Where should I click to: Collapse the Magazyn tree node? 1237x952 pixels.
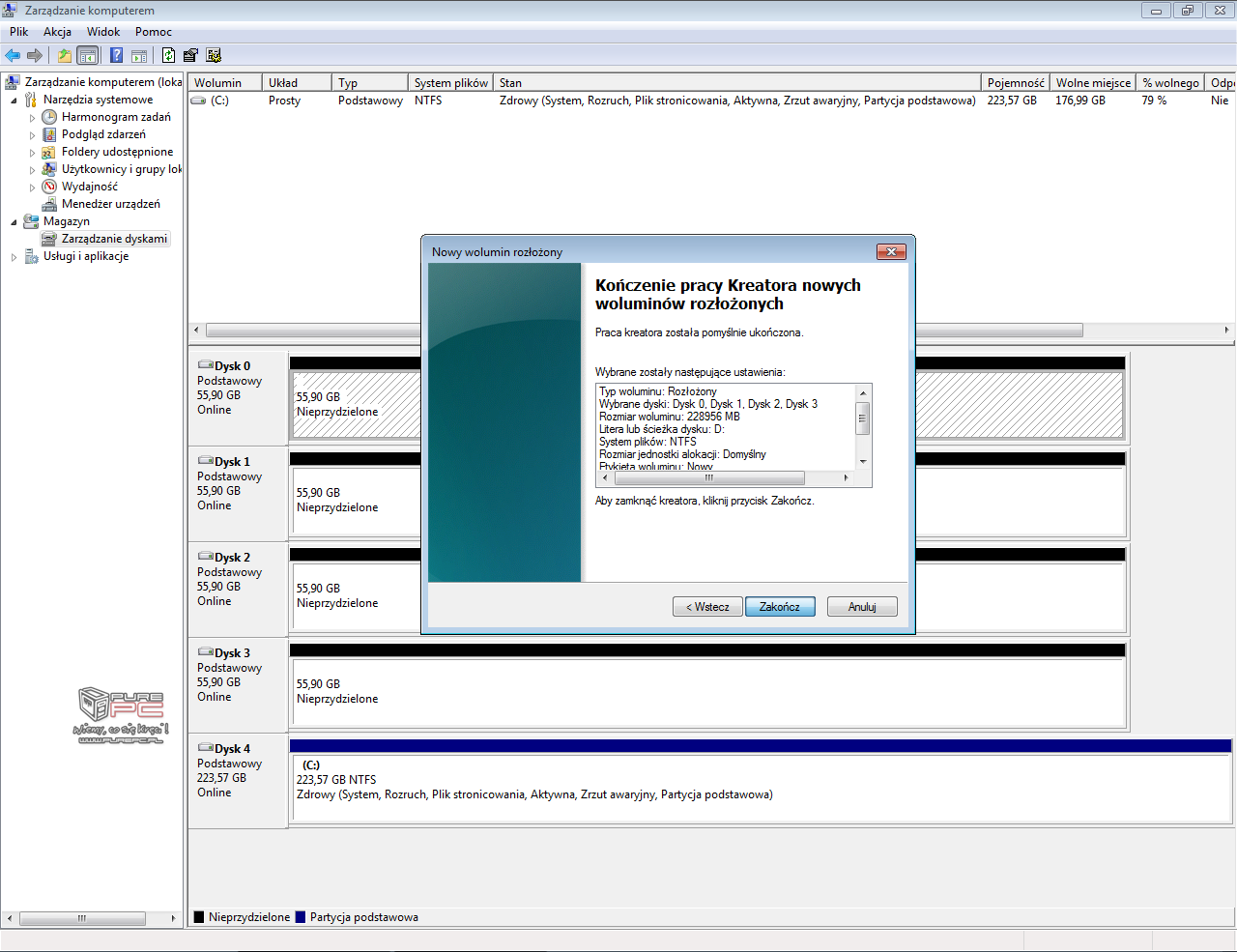point(14,222)
